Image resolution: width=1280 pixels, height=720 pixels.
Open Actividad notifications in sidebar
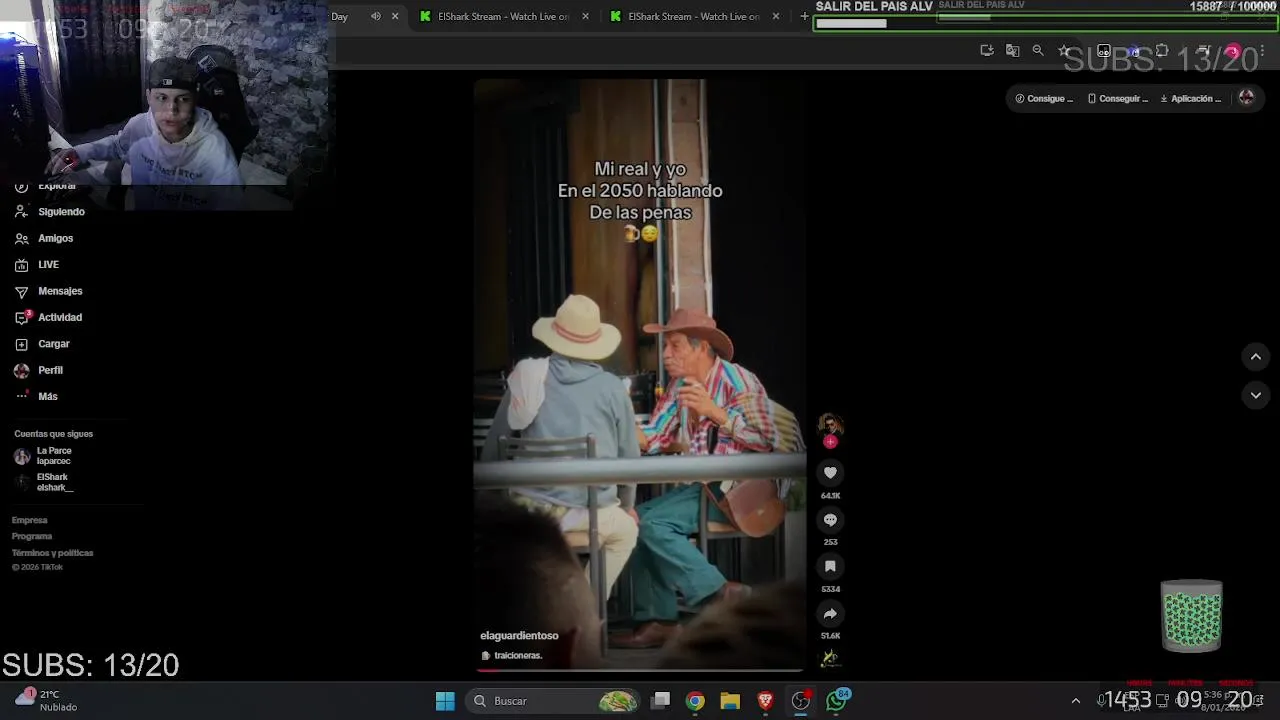(48, 317)
